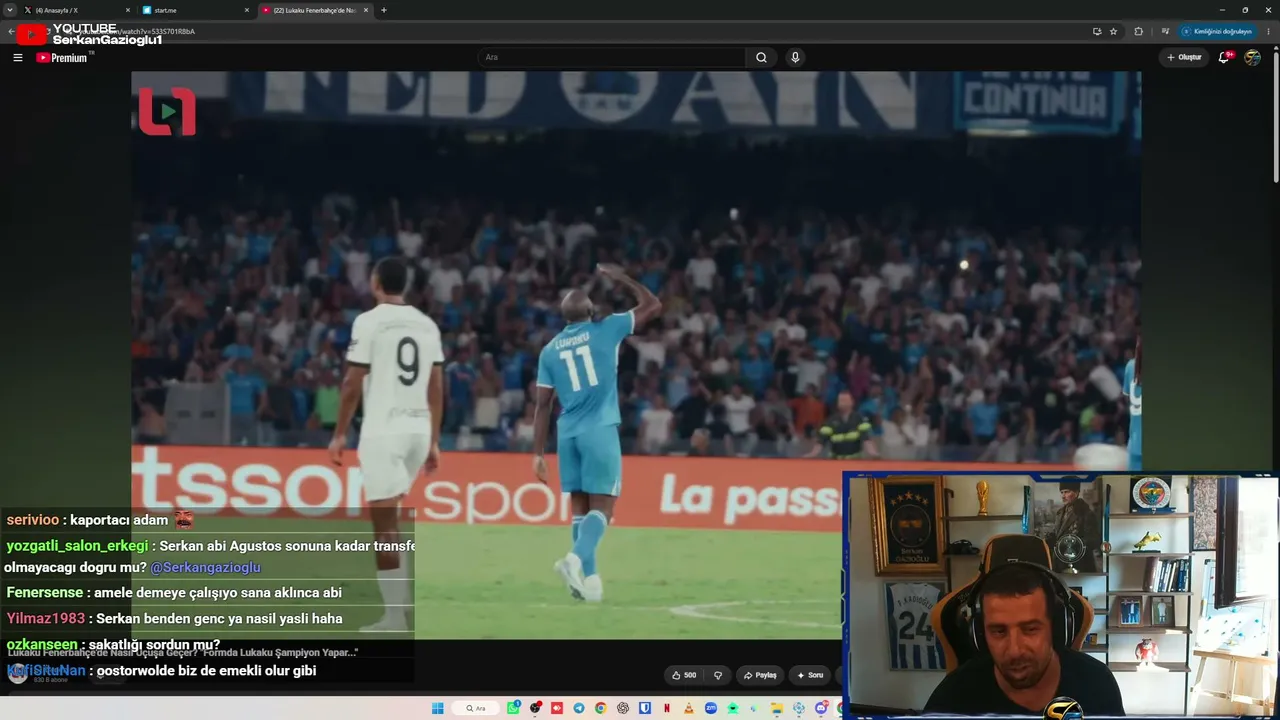The width and height of the screenshot is (1280, 720).
Task: Close the Anasayfa / X tab
Action: tap(128, 10)
